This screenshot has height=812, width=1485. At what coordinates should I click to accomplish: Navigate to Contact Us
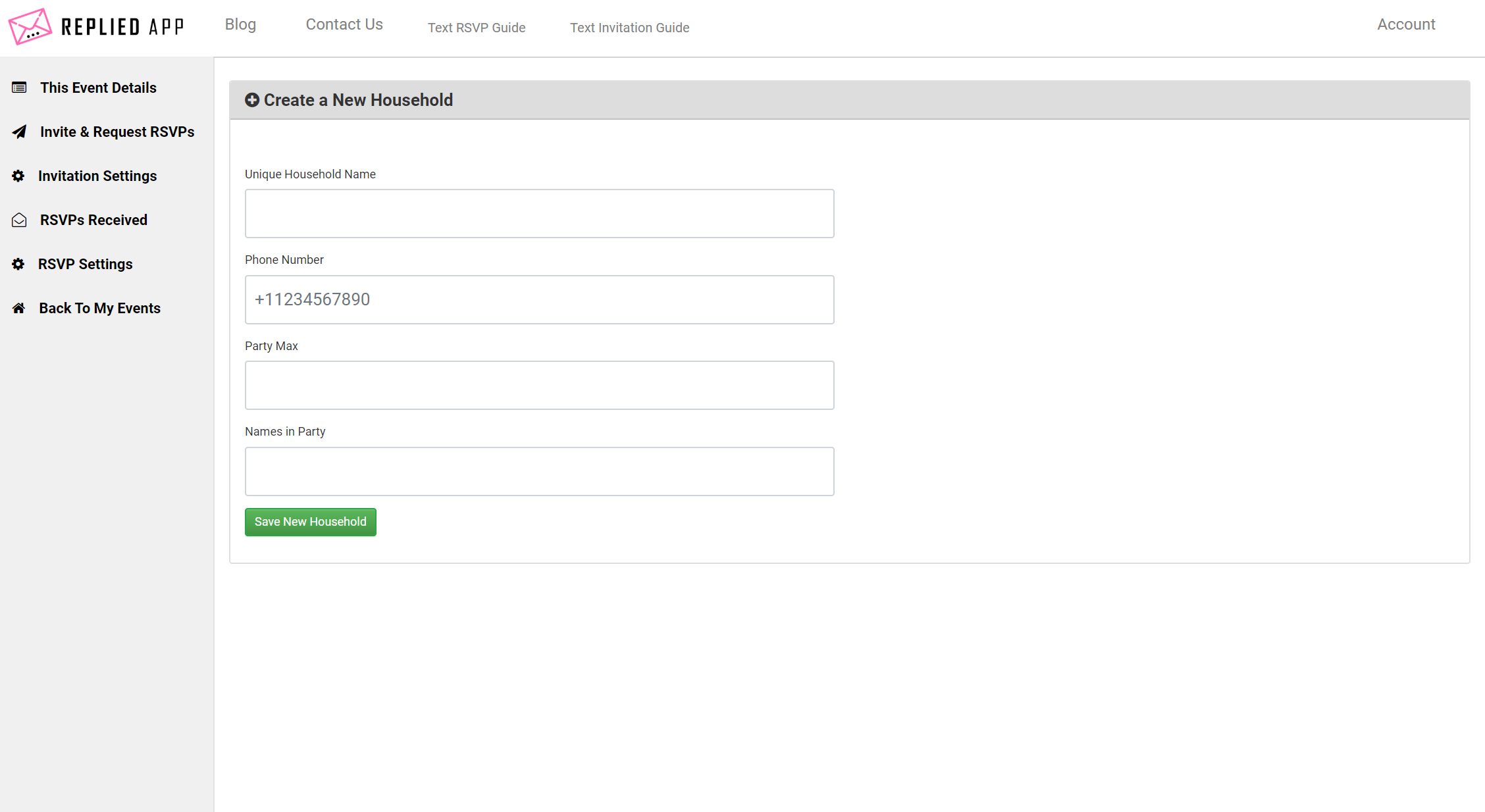click(x=344, y=24)
